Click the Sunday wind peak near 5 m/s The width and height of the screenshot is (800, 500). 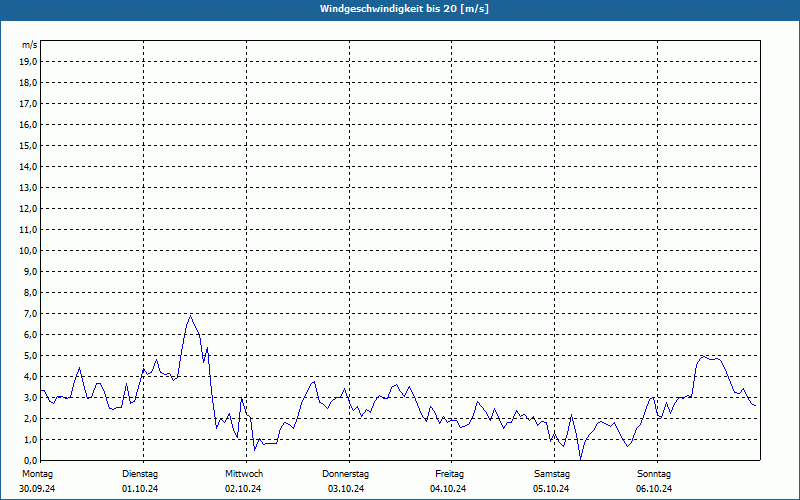[x=703, y=356]
